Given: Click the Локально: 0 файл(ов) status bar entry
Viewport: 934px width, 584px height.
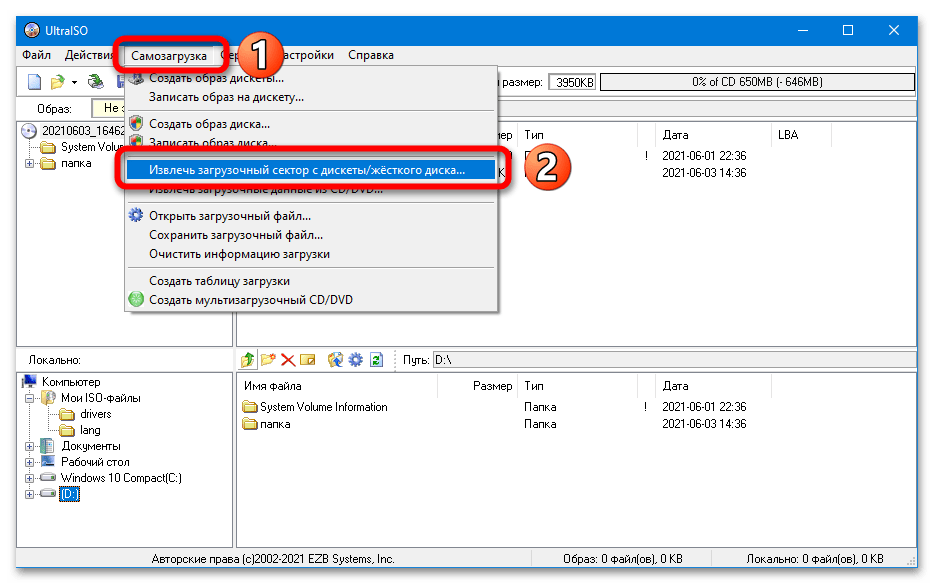Looking at the screenshot, I should (814, 558).
